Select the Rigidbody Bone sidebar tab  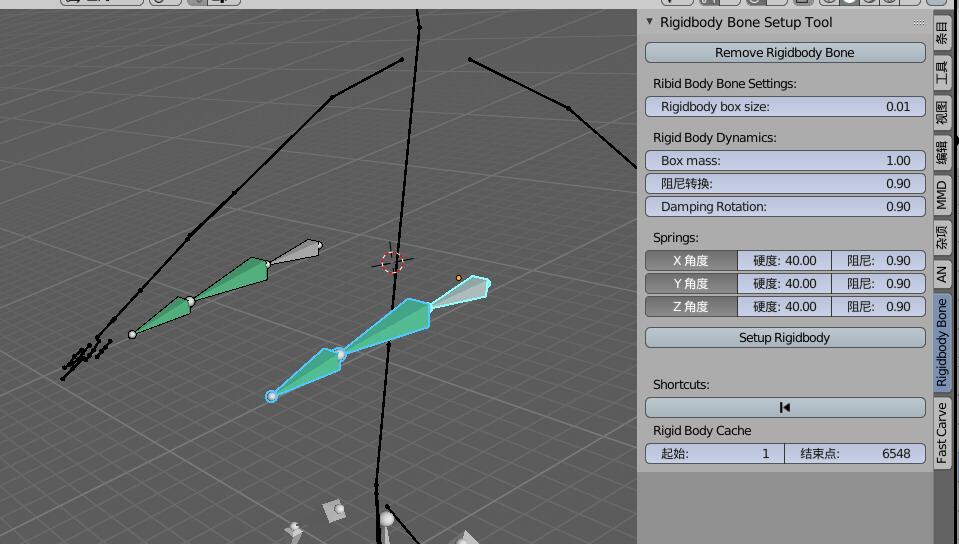(942, 343)
